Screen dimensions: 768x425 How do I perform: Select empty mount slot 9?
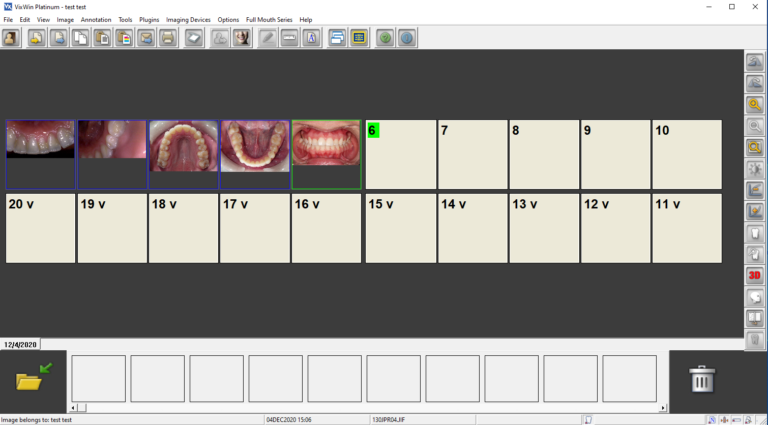616,154
